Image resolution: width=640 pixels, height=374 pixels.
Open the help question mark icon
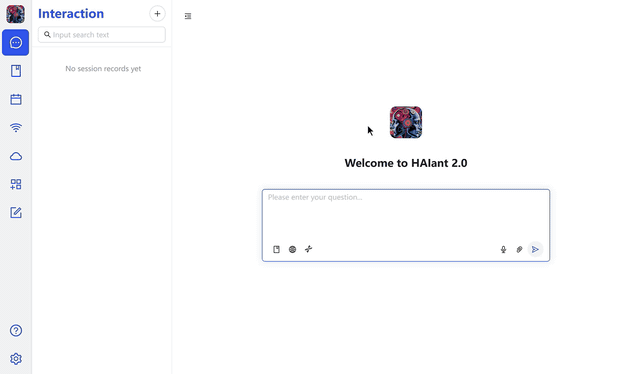point(16,330)
